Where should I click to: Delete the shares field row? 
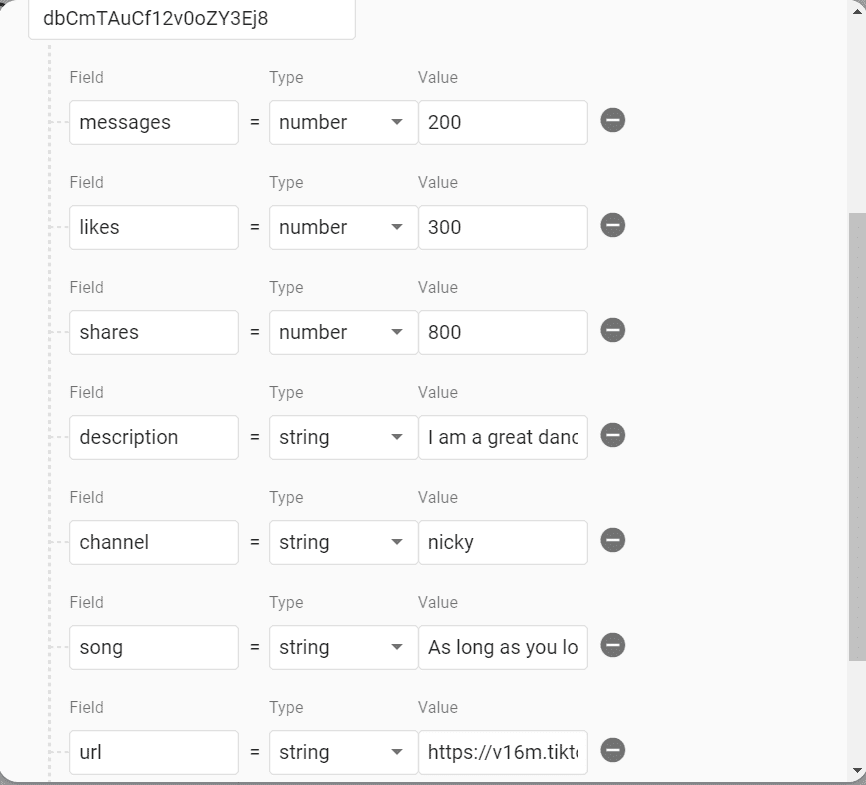click(x=613, y=331)
